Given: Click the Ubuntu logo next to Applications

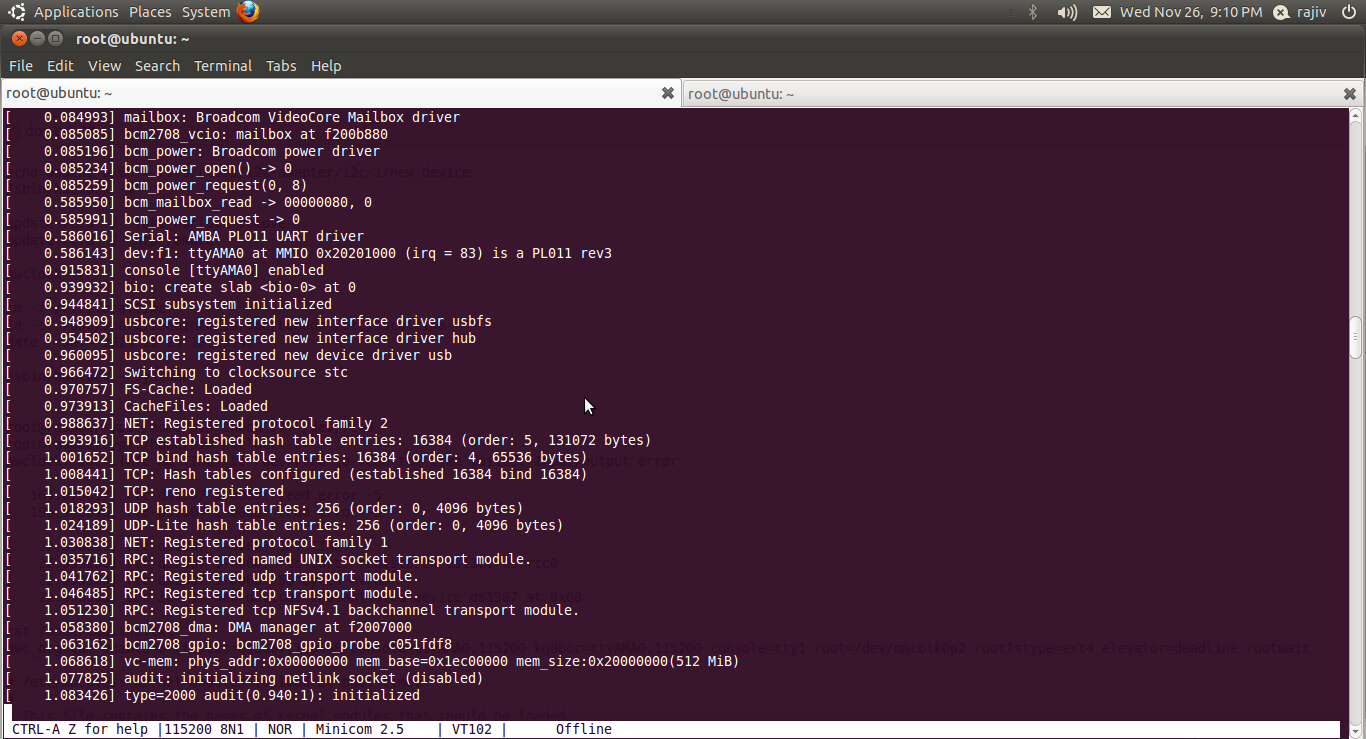Looking at the screenshot, I should click(15, 12).
